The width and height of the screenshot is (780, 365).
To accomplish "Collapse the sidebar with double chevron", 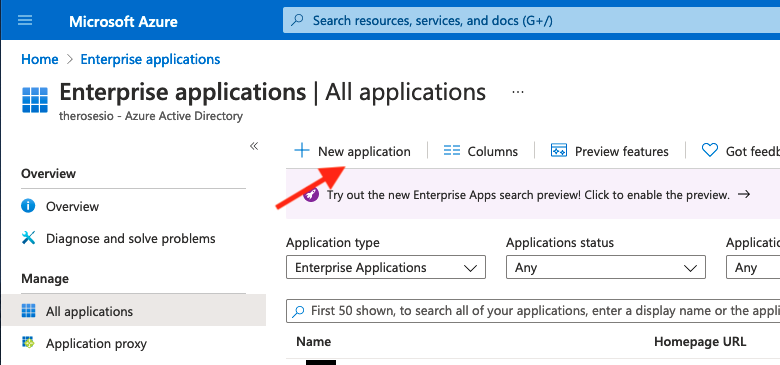I will [x=254, y=146].
